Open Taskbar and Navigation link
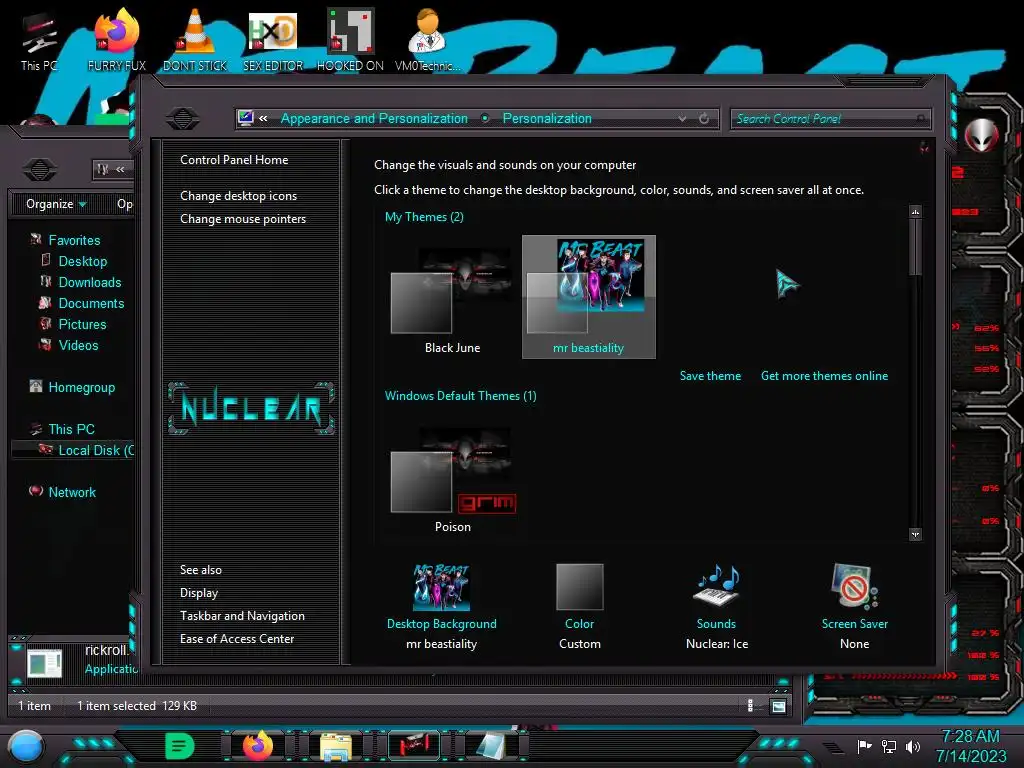The width and height of the screenshot is (1024, 768). [242, 616]
